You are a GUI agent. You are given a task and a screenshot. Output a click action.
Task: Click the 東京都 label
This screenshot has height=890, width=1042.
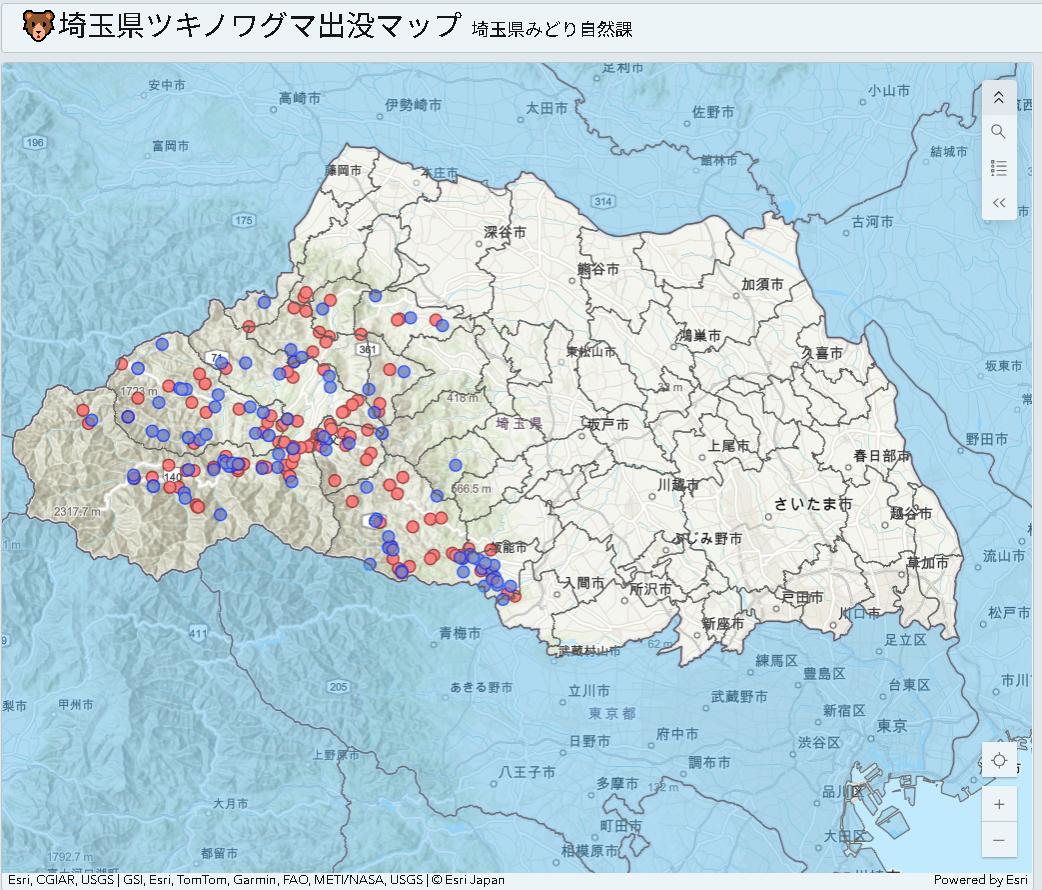click(612, 714)
